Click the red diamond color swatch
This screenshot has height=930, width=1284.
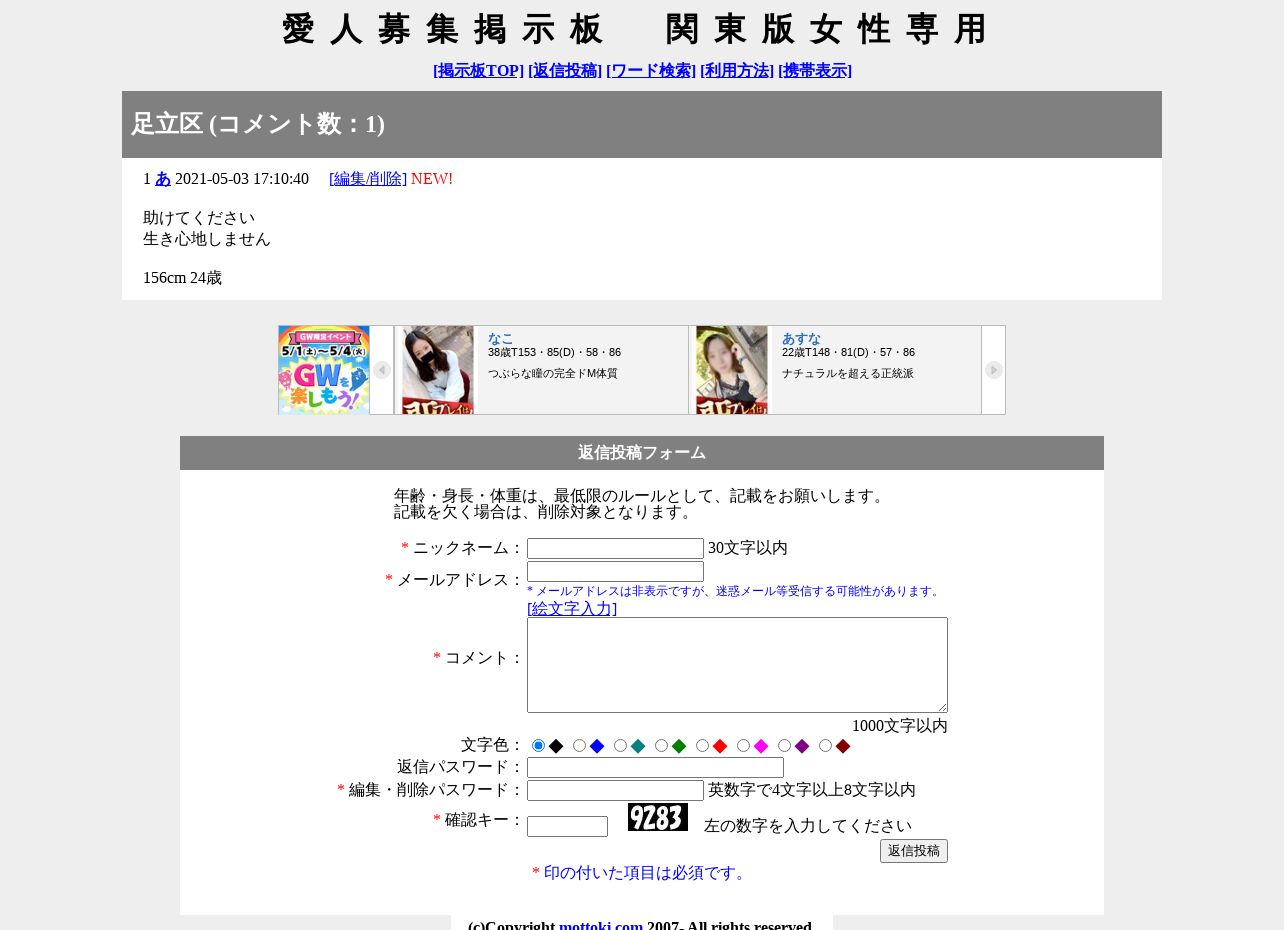[x=720, y=746]
